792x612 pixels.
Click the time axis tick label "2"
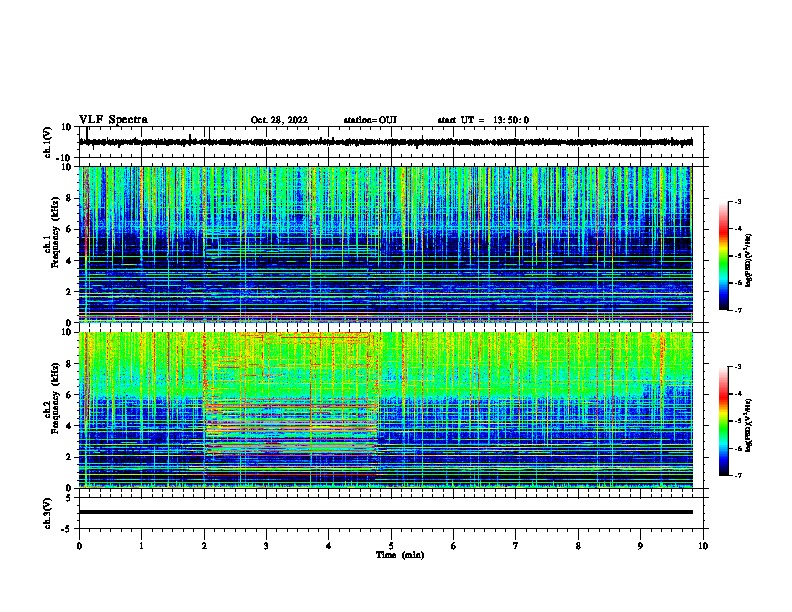click(204, 546)
